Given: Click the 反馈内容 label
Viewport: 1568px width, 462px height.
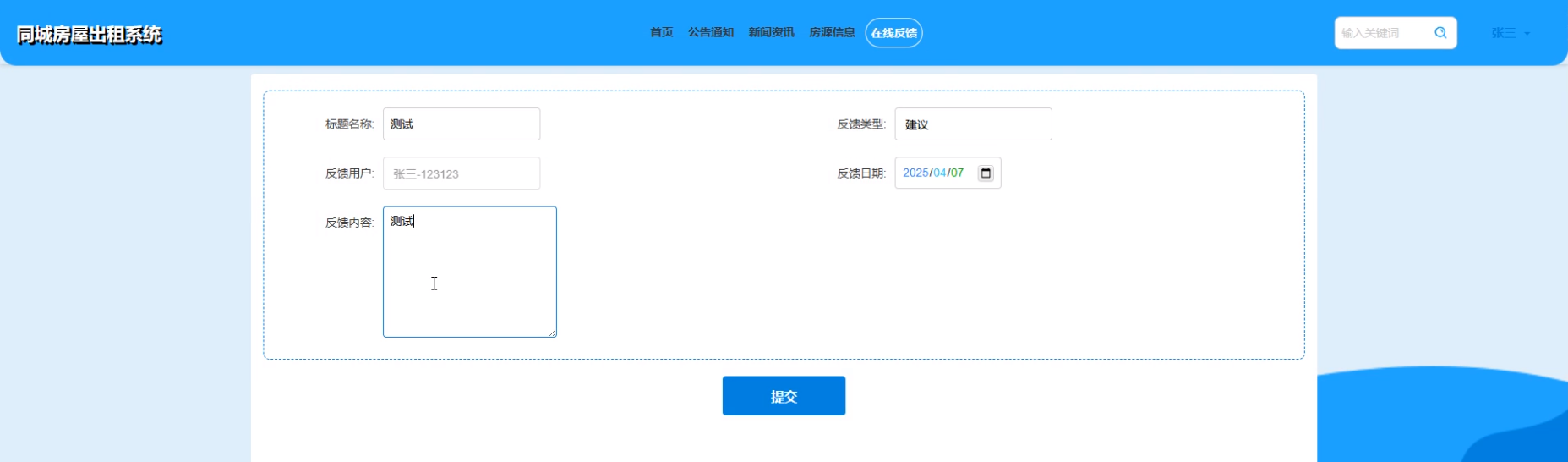Looking at the screenshot, I should 350,223.
